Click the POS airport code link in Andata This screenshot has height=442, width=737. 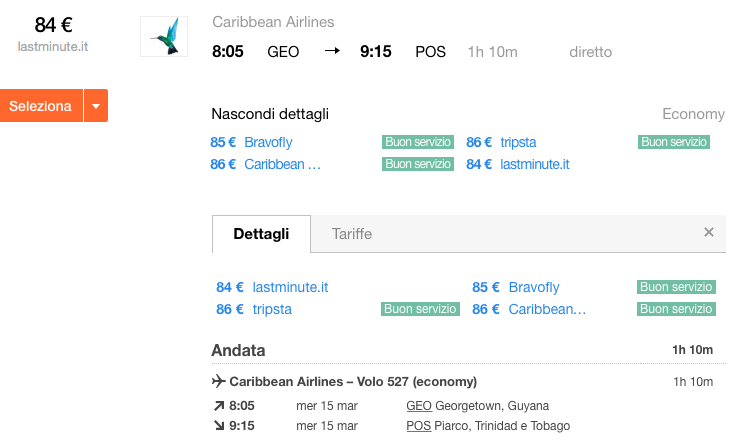tap(418, 426)
